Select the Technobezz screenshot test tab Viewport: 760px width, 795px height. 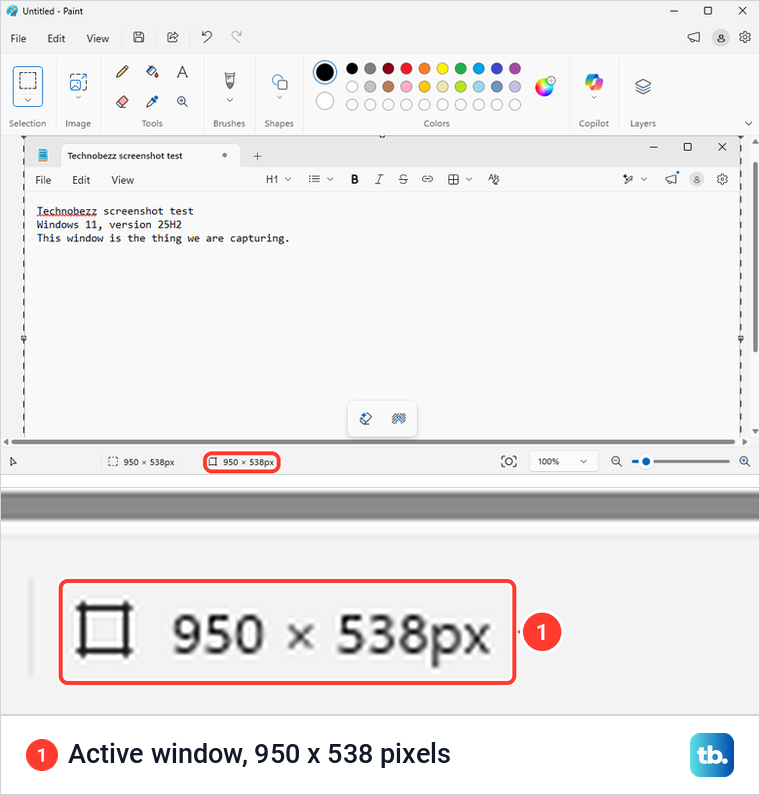(x=150, y=156)
